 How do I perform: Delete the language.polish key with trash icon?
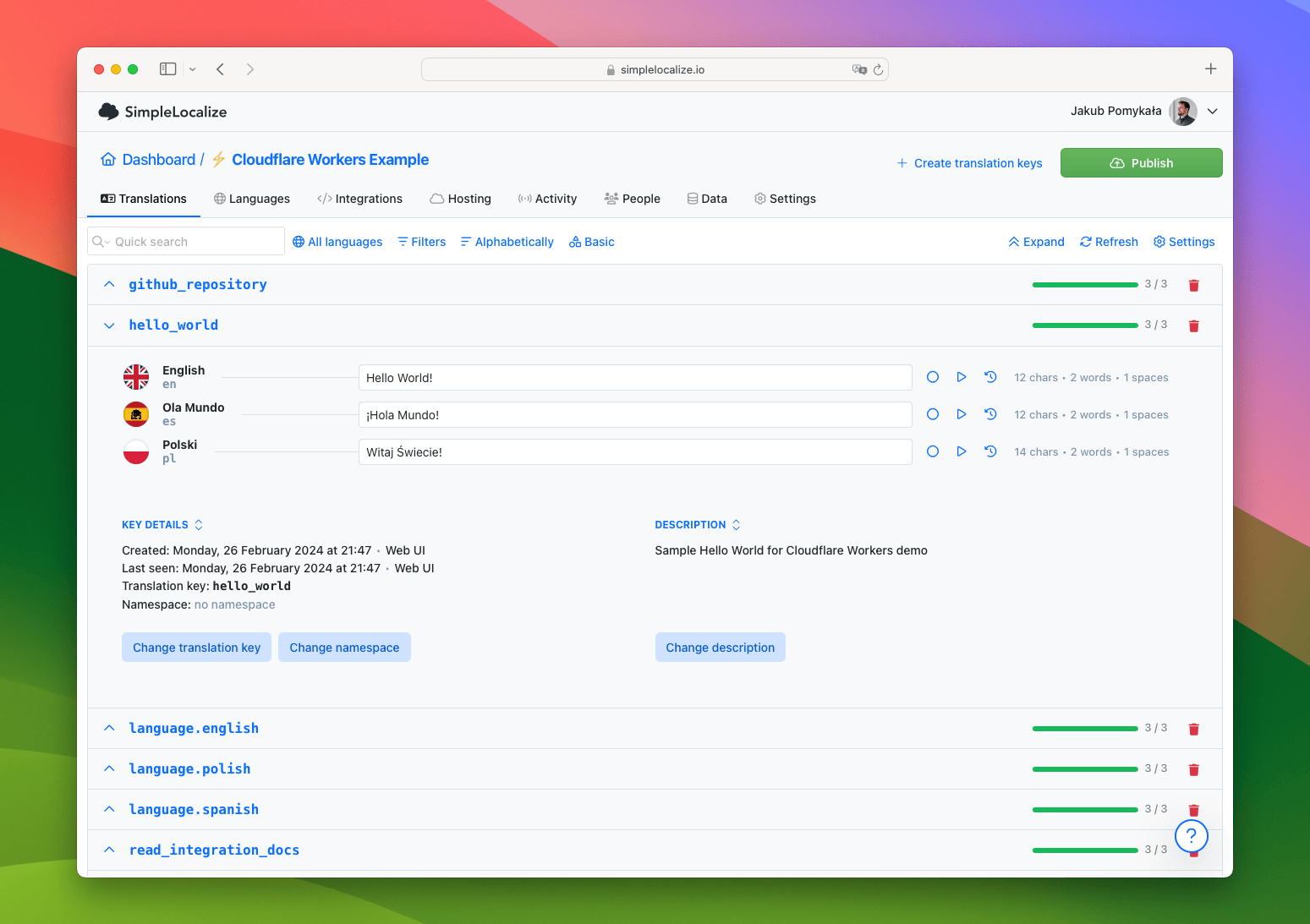click(x=1194, y=769)
